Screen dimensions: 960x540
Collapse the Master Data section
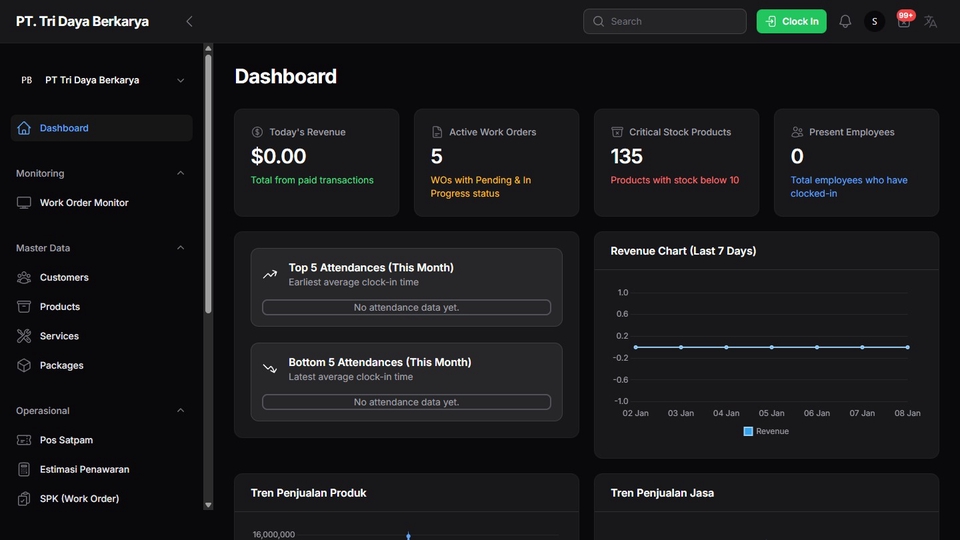180,248
